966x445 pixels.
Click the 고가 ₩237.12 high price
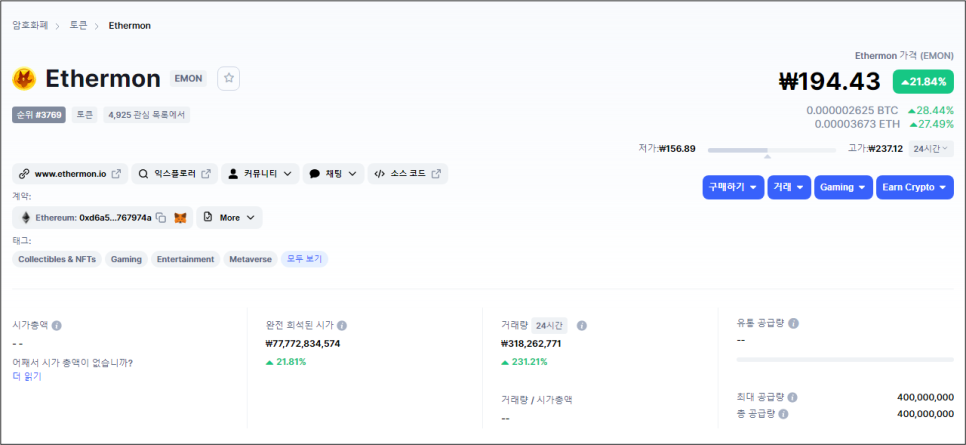[875, 149]
